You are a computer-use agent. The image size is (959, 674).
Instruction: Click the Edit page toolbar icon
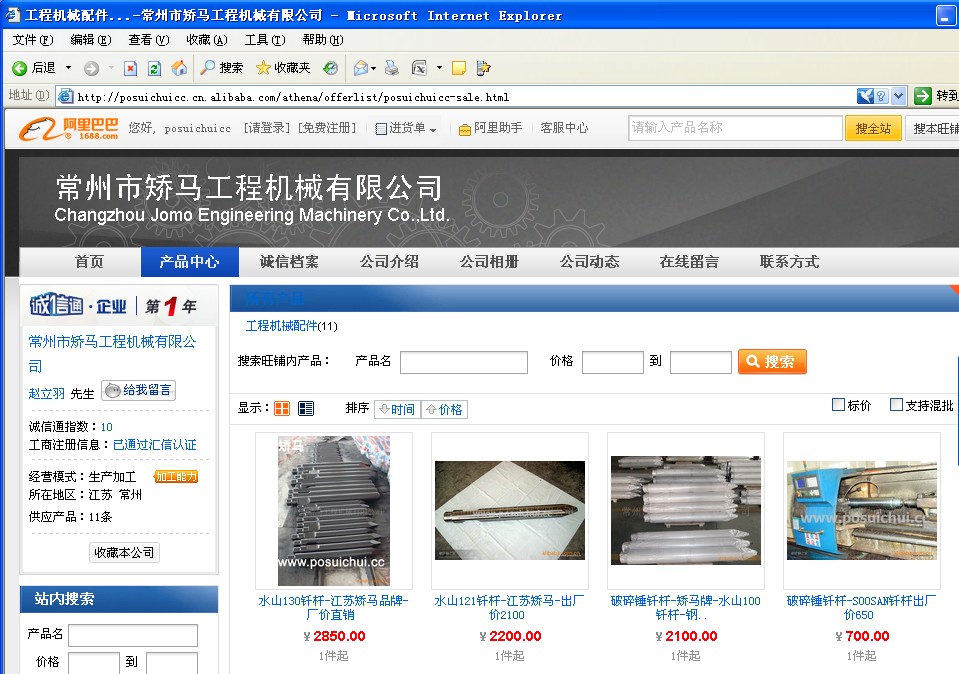coord(420,68)
